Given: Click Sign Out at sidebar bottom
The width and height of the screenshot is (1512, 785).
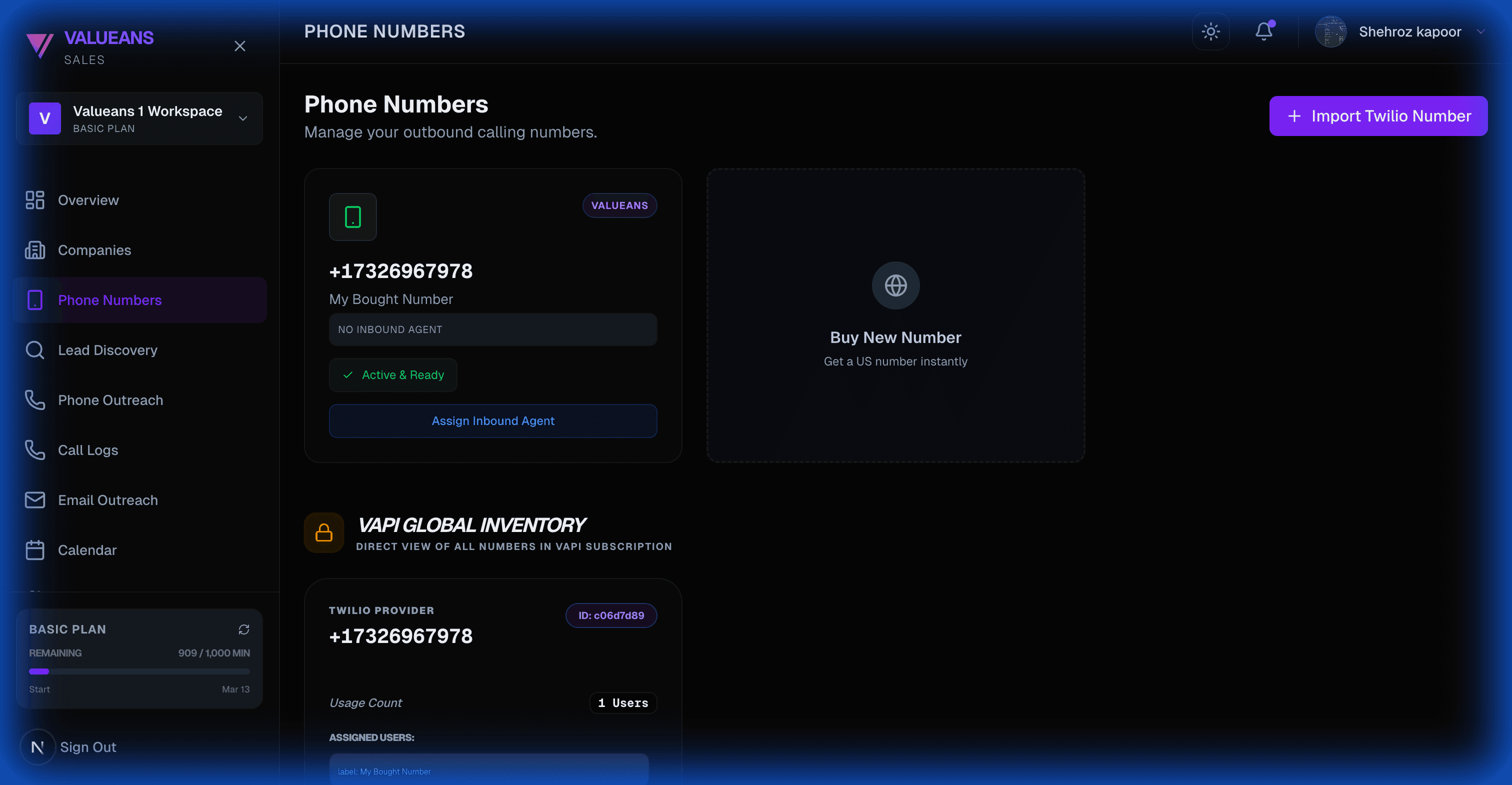Looking at the screenshot, I should coord(88,747).
